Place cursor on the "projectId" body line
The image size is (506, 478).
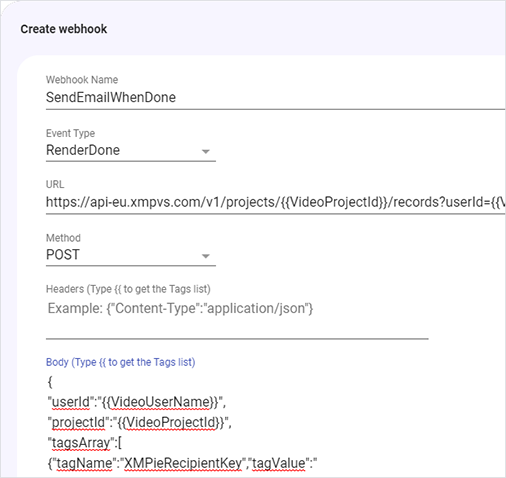point(139,422)
